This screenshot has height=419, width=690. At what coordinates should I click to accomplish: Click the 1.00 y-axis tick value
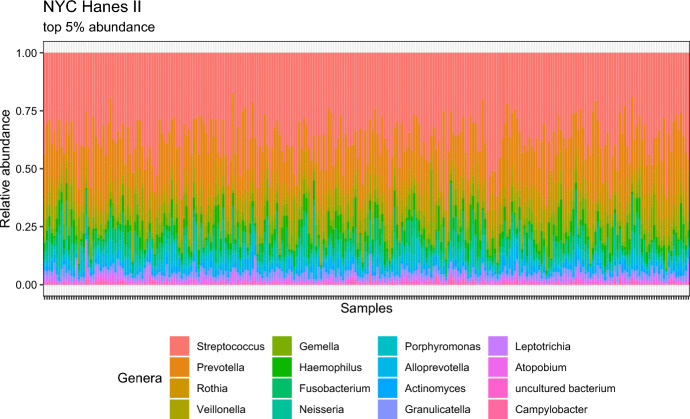pos(26,53)
